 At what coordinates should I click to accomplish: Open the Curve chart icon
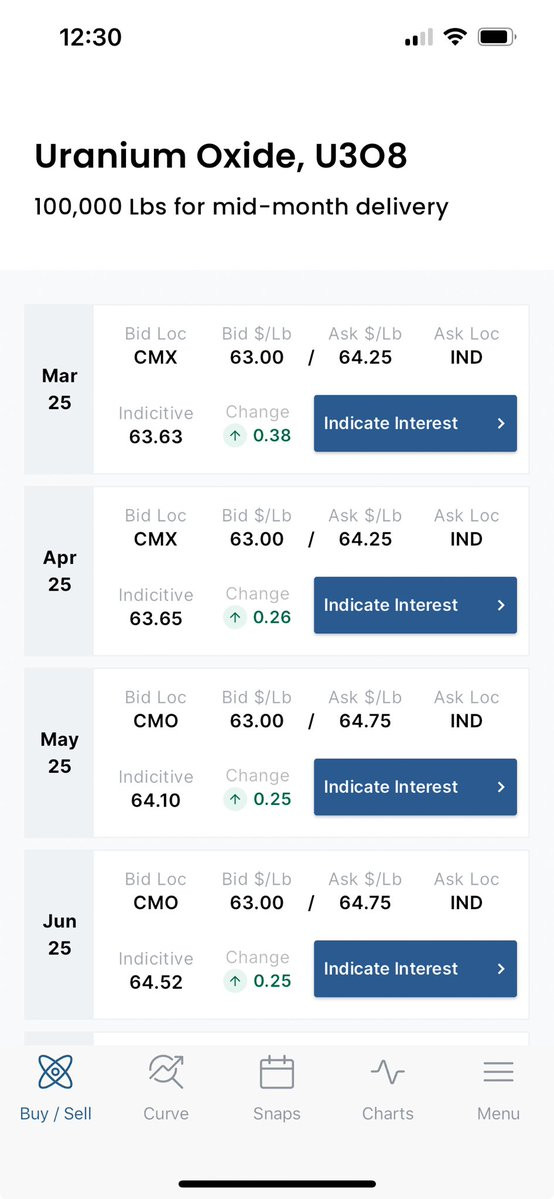pyautogui.click(x=166, y=1071)
